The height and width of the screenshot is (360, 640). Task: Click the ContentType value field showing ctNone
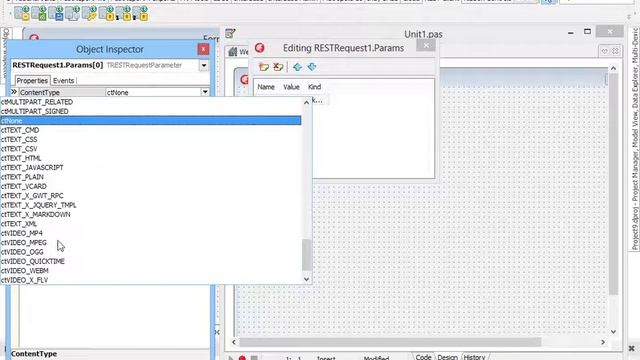tap(153, 92)
